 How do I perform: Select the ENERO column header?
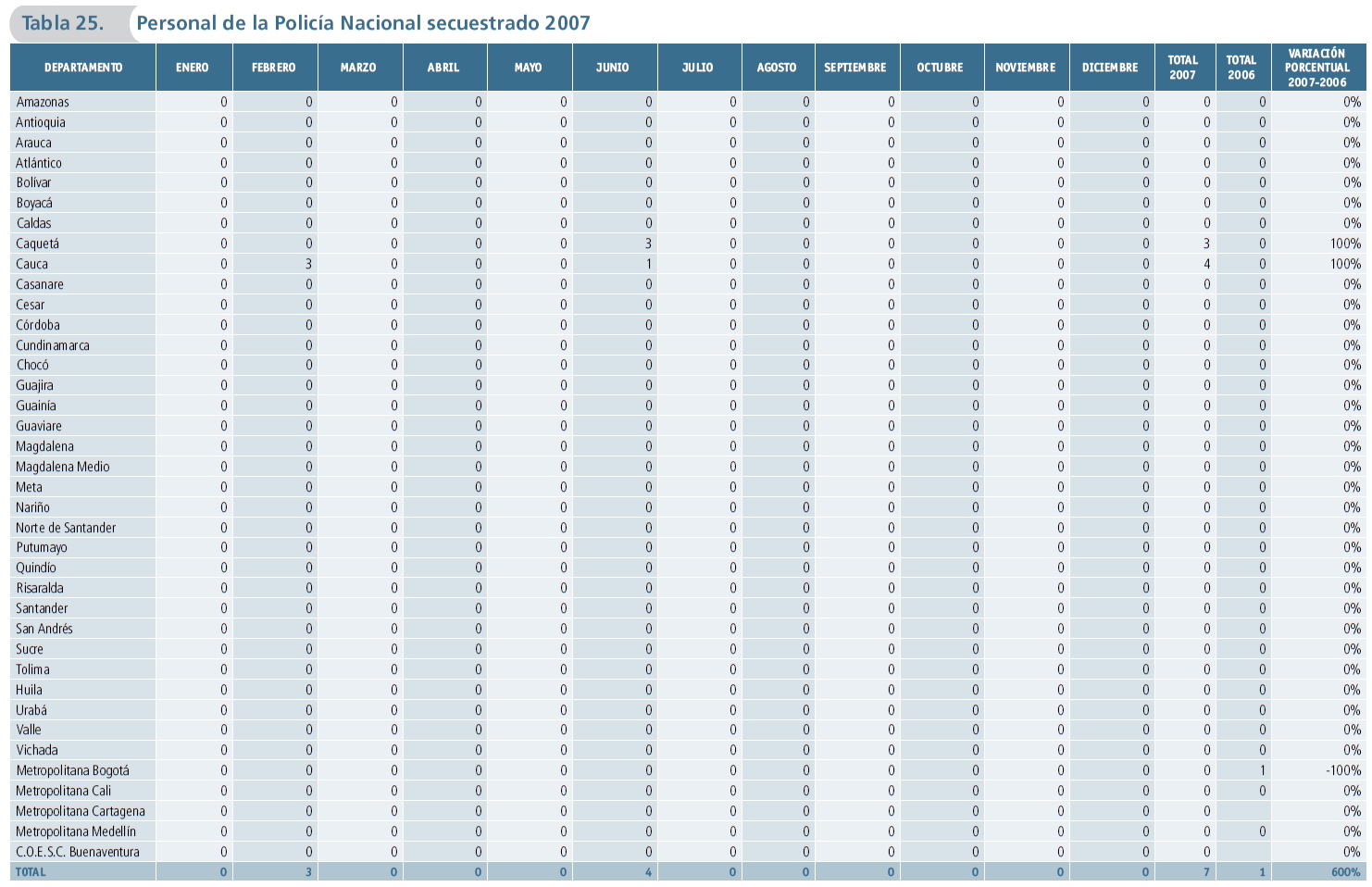(193, 68)
